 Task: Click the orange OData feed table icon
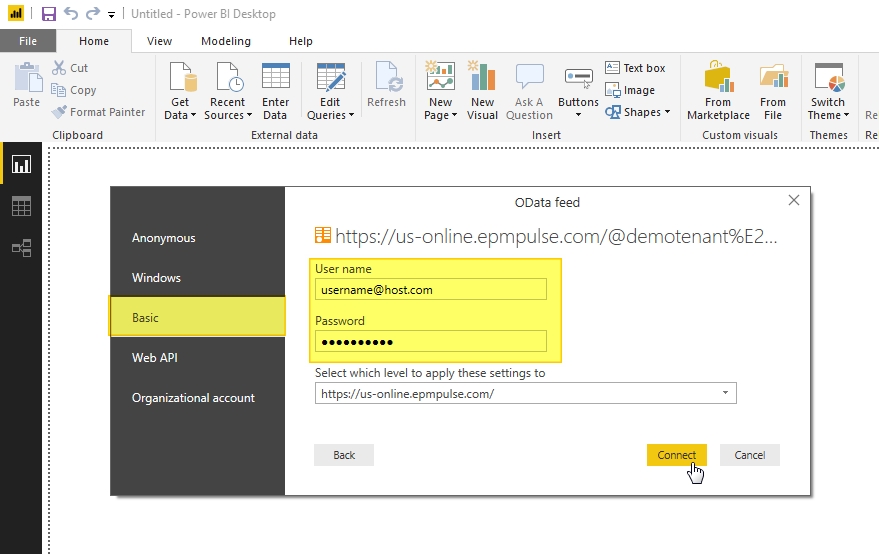pos(323,235)
